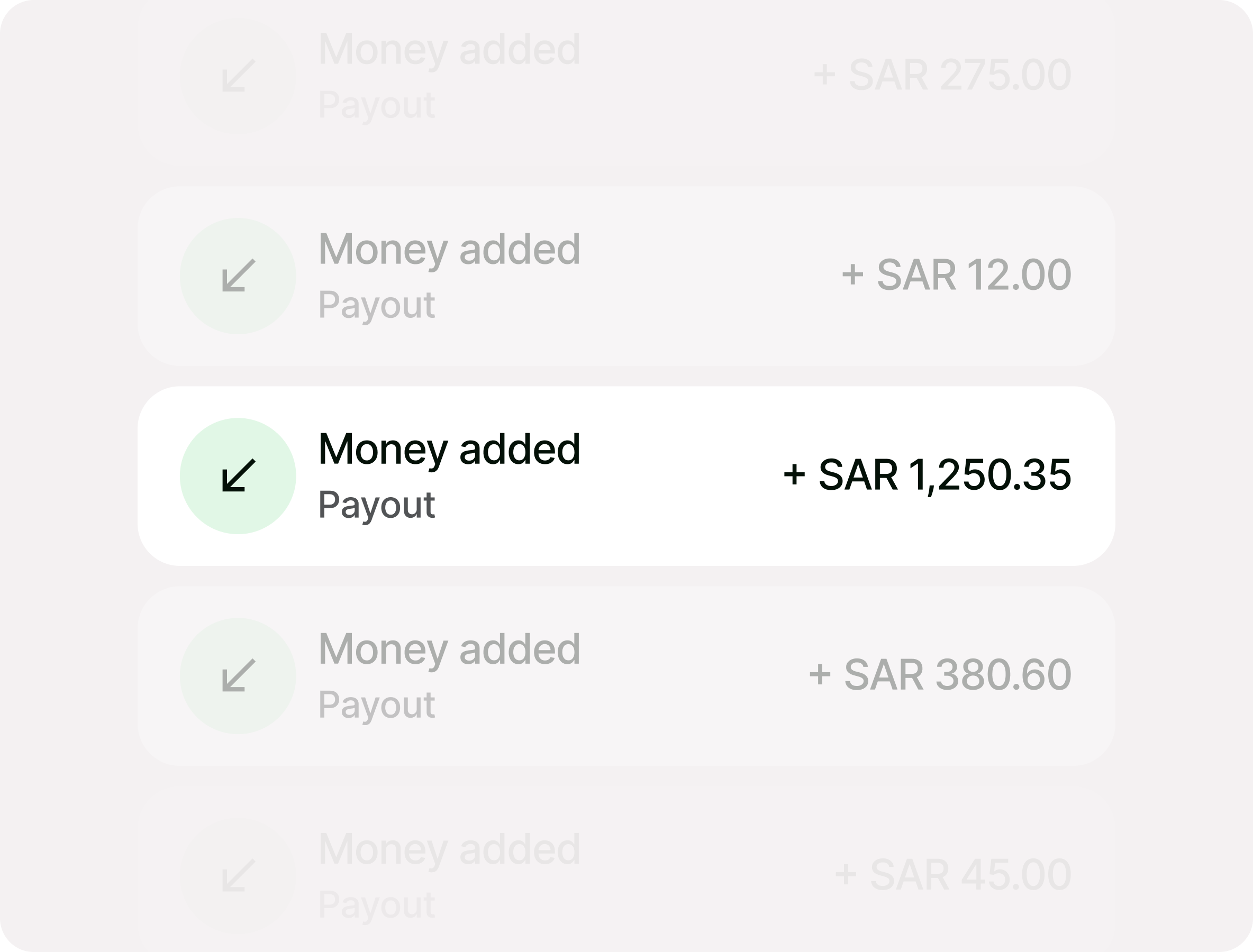Viewport: 1253px width, 952px height.
Task: Click Money added title in highlighted row
Action: (449, 451)
